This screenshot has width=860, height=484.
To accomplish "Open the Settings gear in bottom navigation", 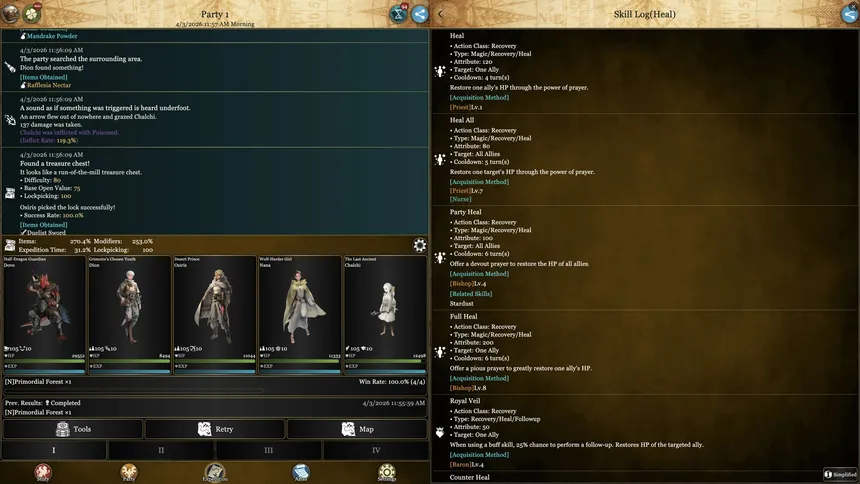I will (x=386, y=472).
